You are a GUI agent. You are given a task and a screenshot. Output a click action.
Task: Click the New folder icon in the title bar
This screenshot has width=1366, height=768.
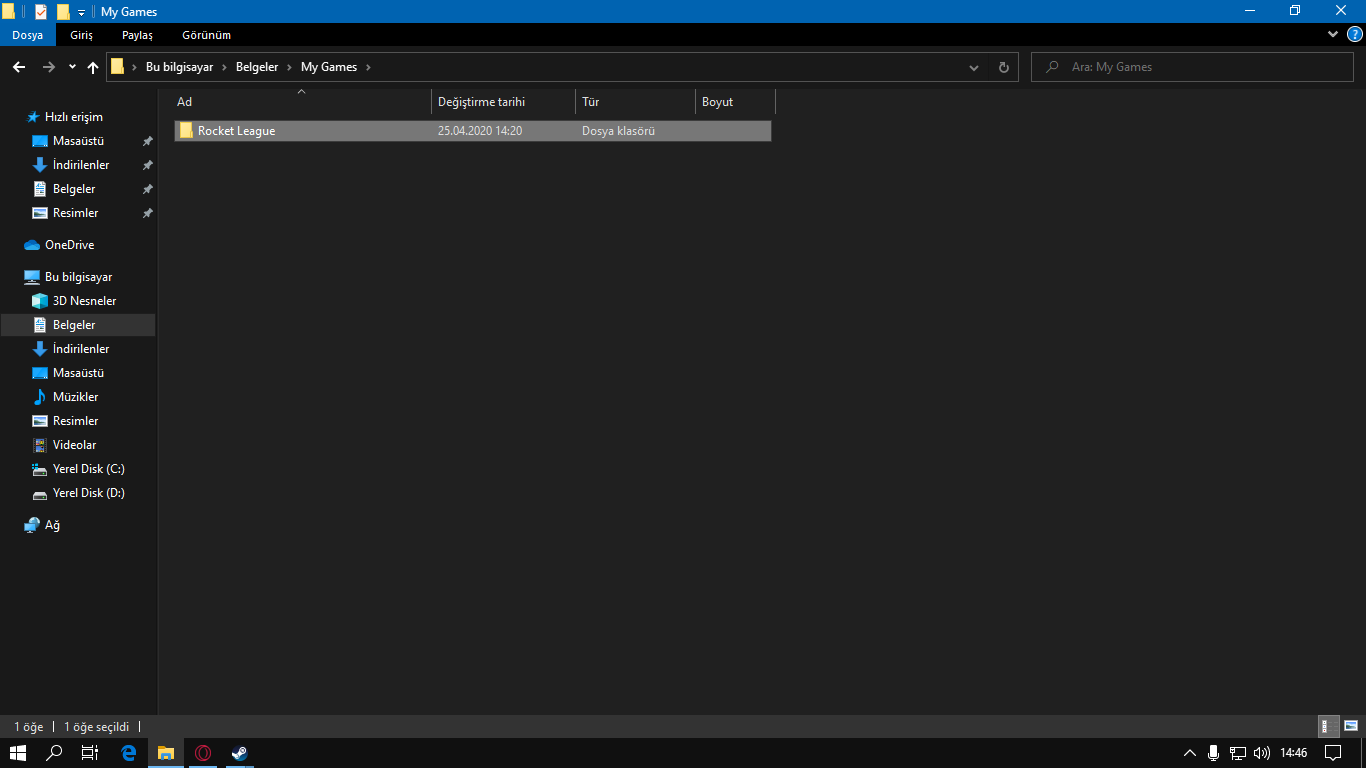(x=63, y=12)
